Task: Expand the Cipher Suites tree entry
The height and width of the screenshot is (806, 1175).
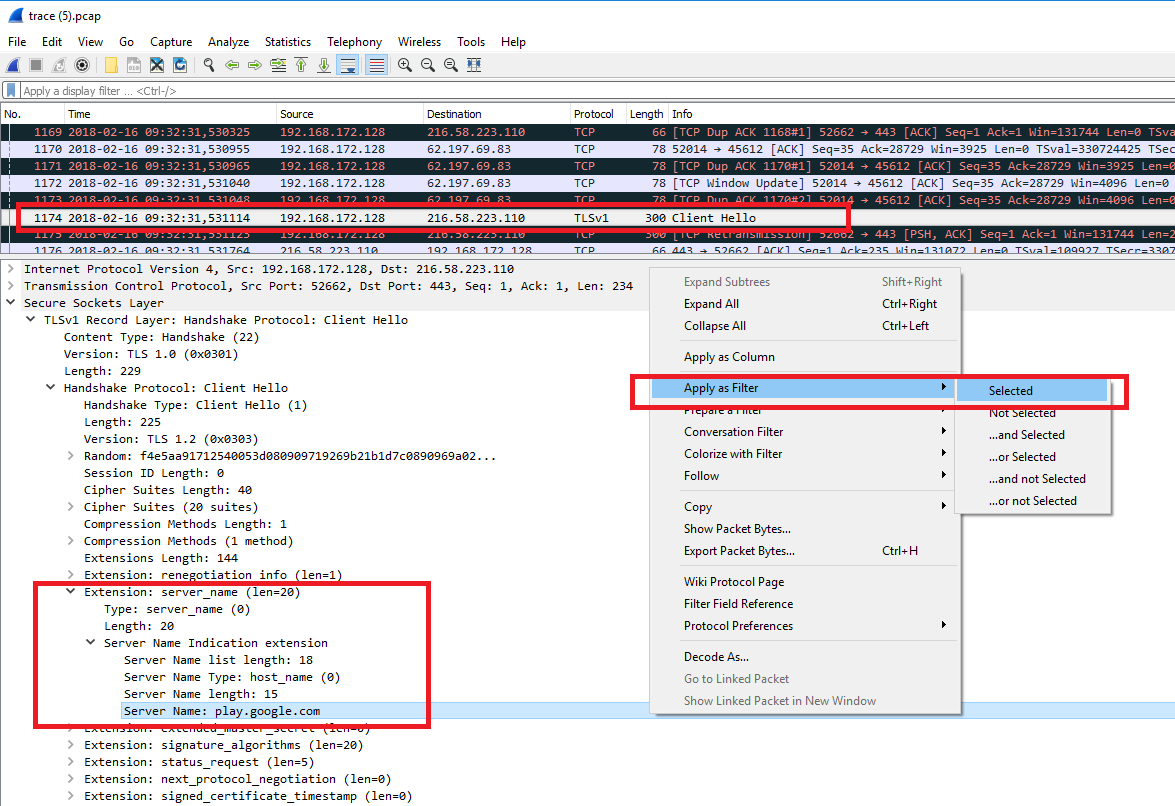Action: [x=70, y=506]
